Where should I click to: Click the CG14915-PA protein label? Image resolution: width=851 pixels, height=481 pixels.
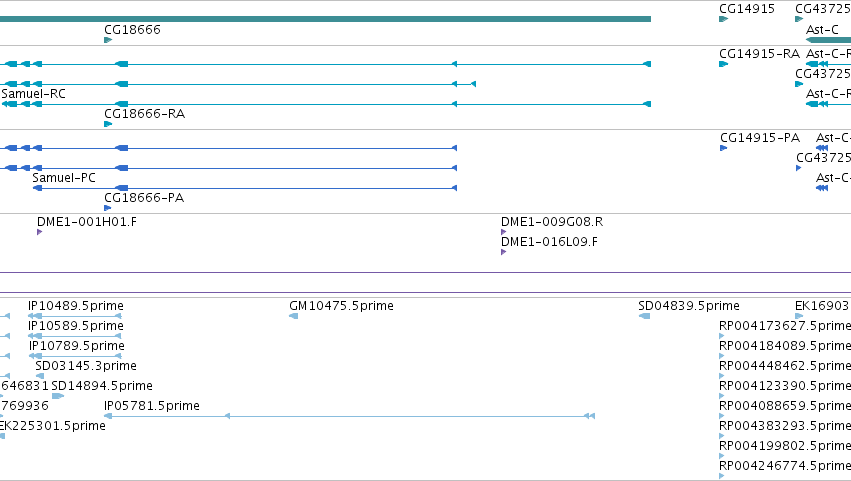760,138
